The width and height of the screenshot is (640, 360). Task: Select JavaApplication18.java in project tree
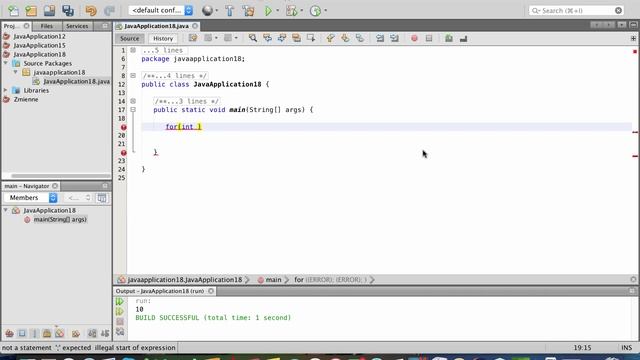coord(76,81)
